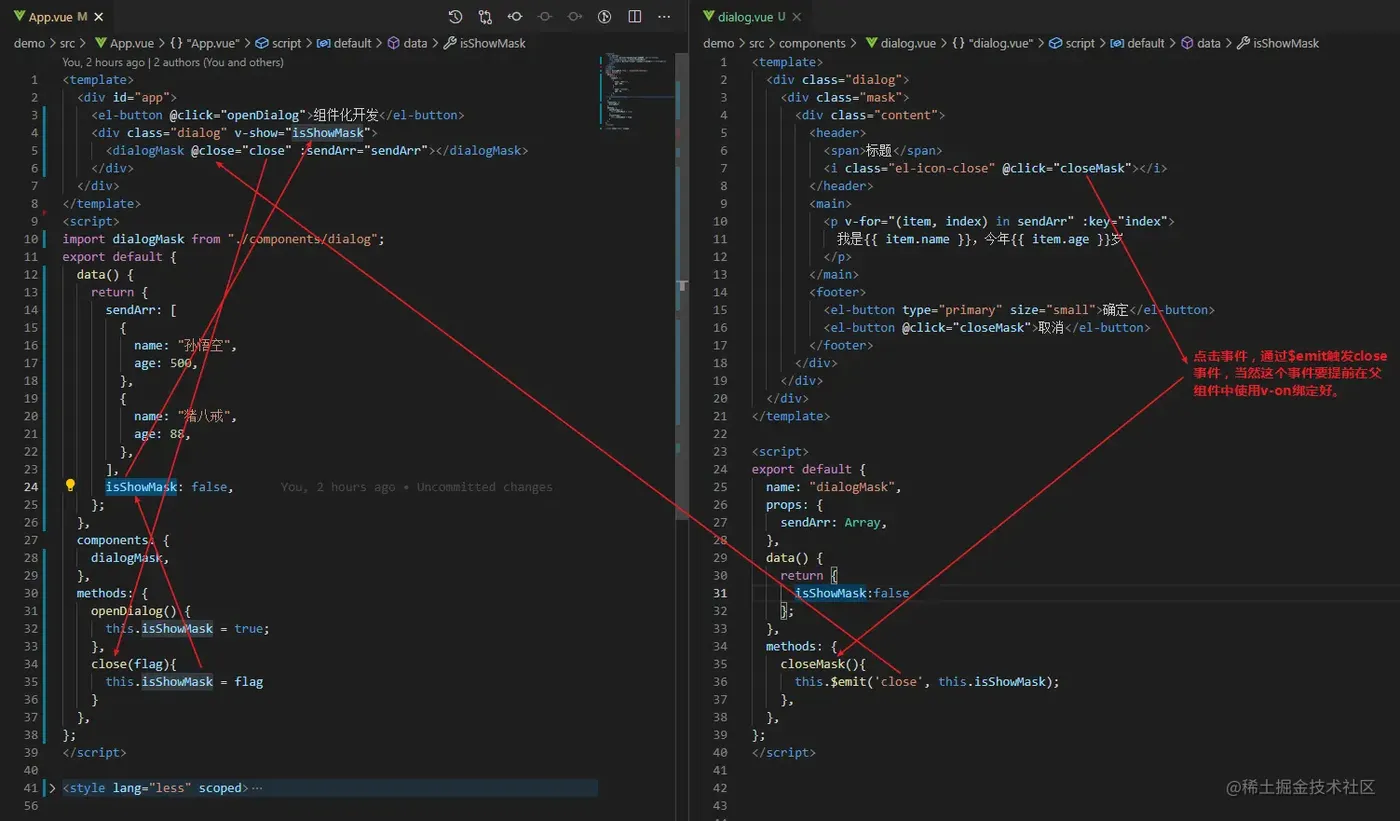Open the 'isShowMask' breadcrumb in the App.vue pane

[x=484, y=43]
